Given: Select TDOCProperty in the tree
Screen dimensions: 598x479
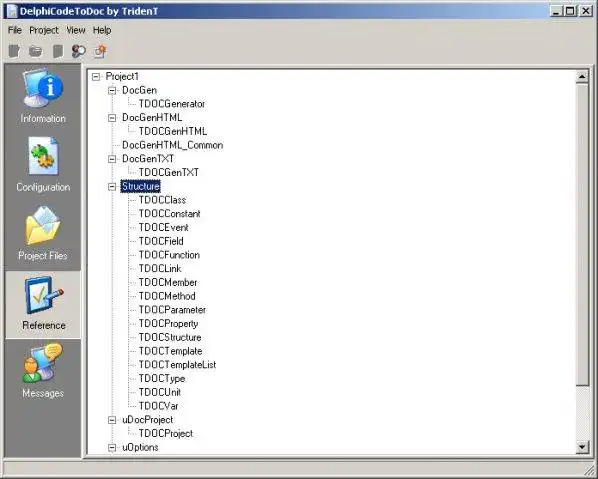Looking at the screenshot, I should point(168,324).
